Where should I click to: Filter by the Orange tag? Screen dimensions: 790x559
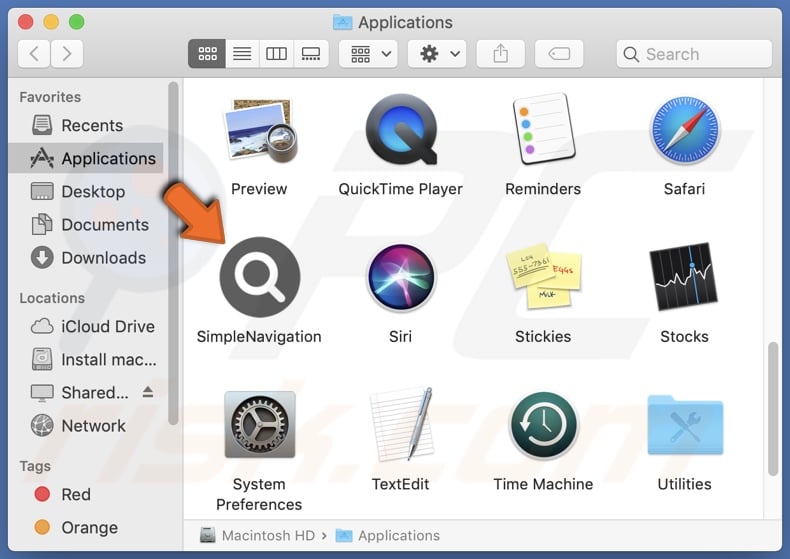(x=86, y=527)
